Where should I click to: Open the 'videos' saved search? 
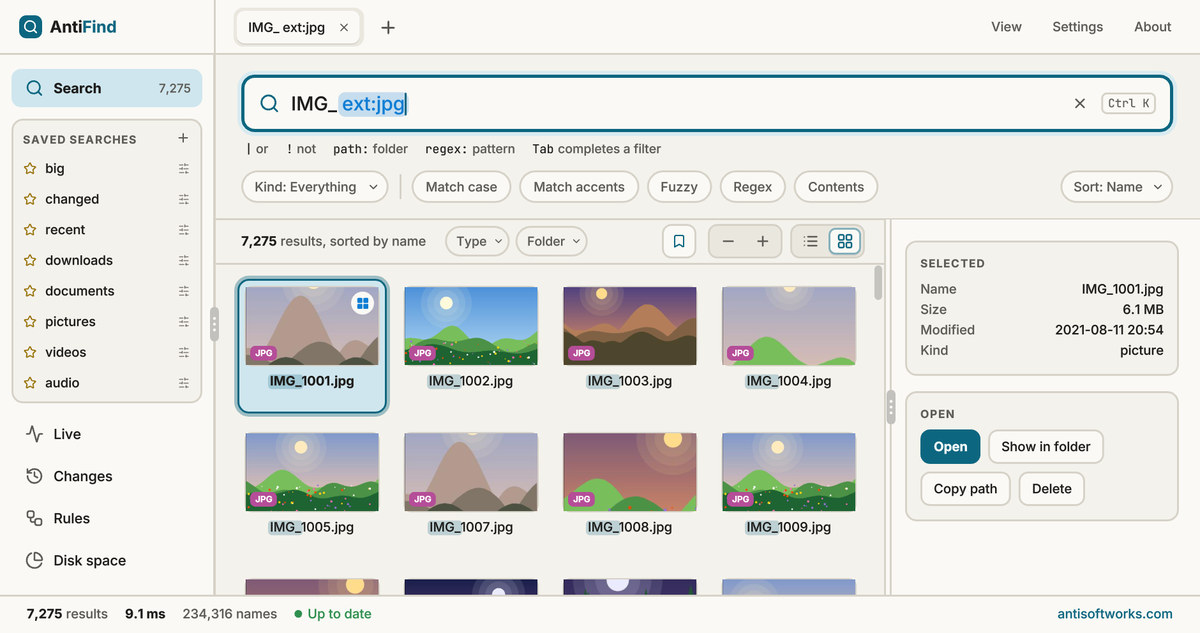click(66, 352)
